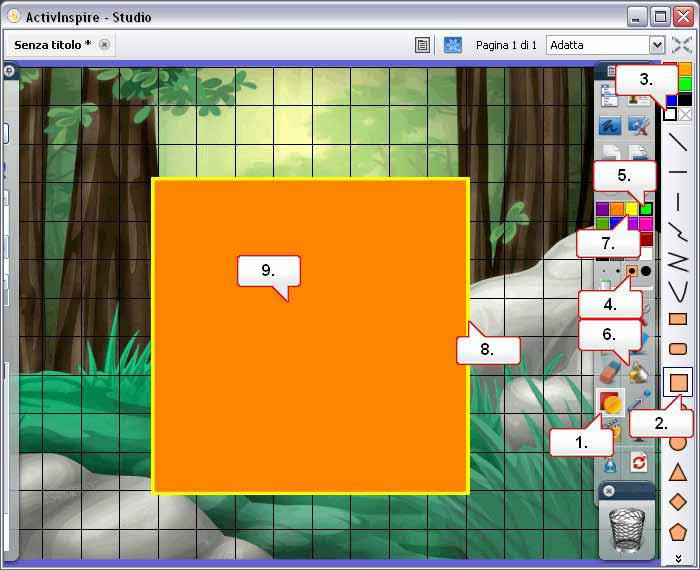The height and width of the screenshot is (570, 700).
Task: Select the no-fill crossed box
Action: (x=685, y=114)
